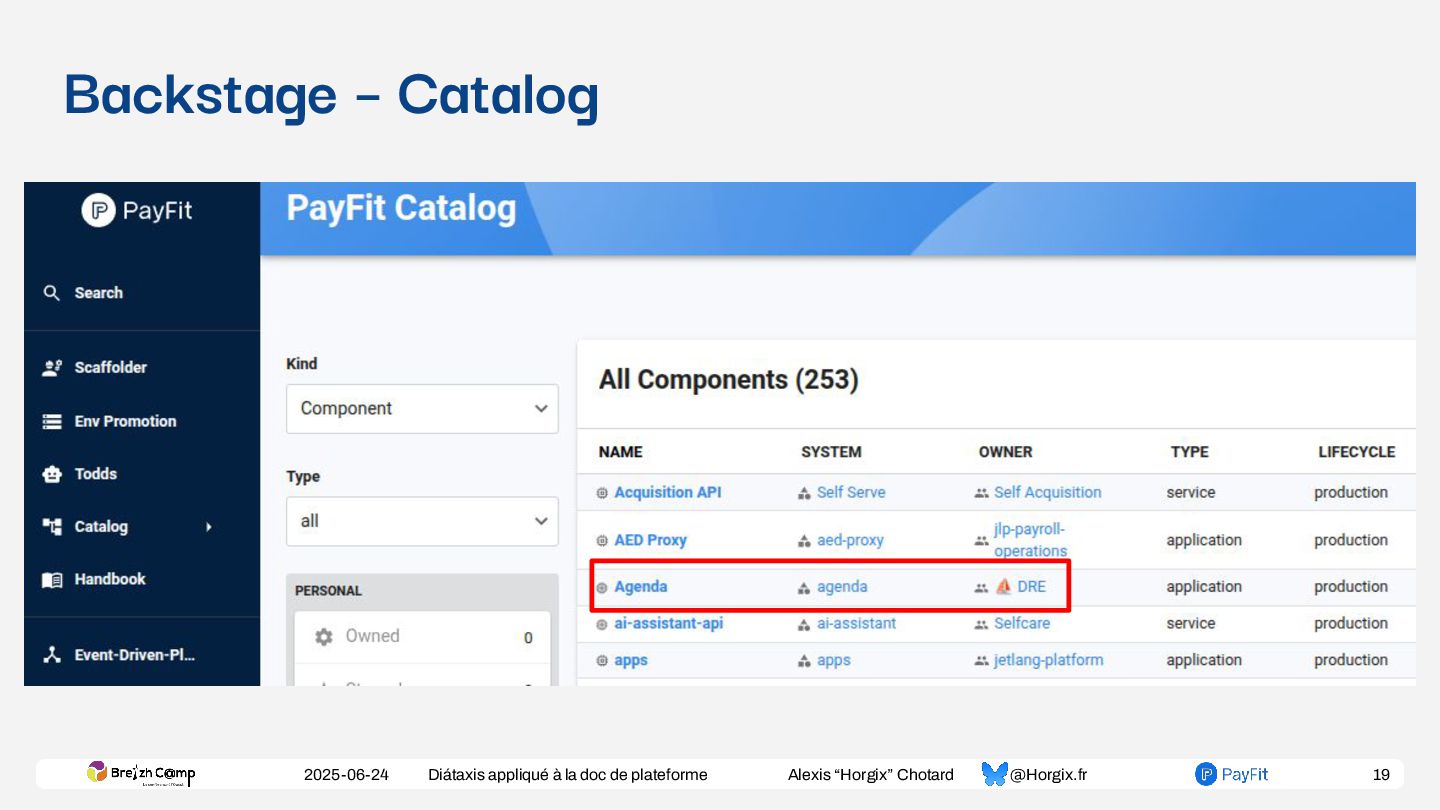This screenshot has width=1440, height=810.
Task: Open the Selfcare owner group
Action: (x=1022, y=623)
